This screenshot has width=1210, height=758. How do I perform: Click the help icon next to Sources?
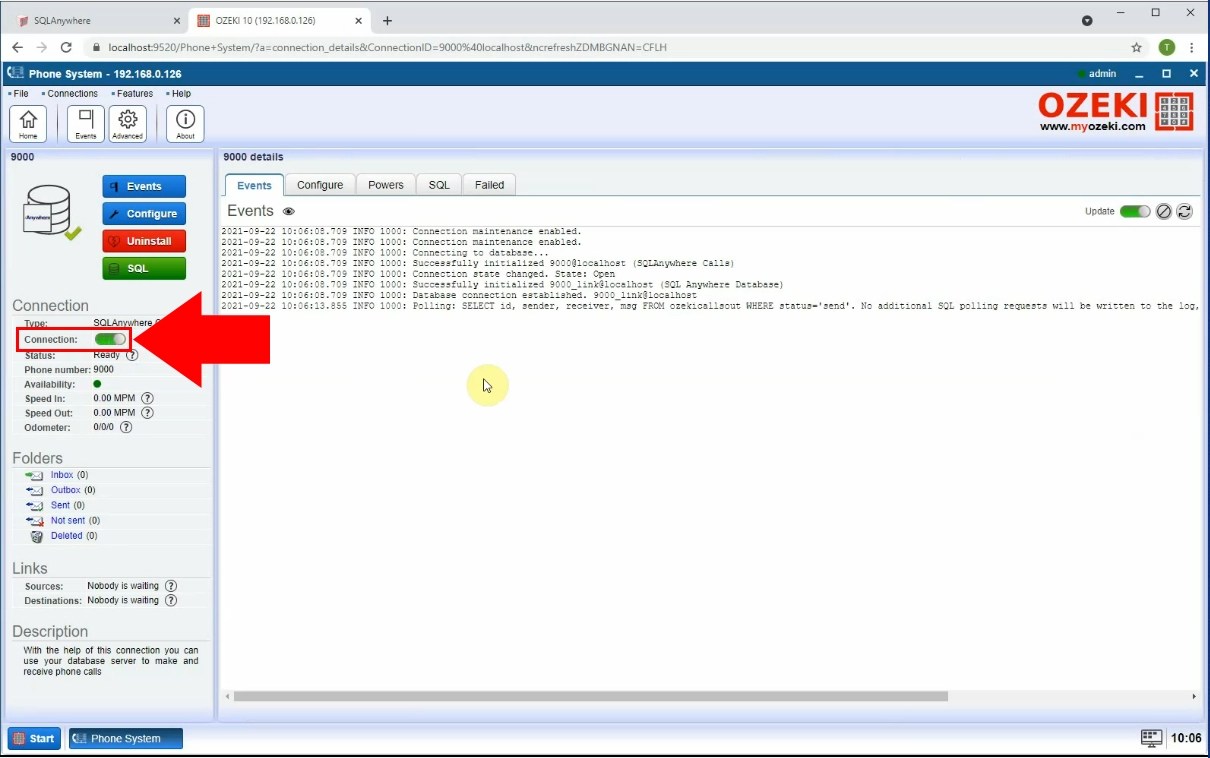click(171, 586)
